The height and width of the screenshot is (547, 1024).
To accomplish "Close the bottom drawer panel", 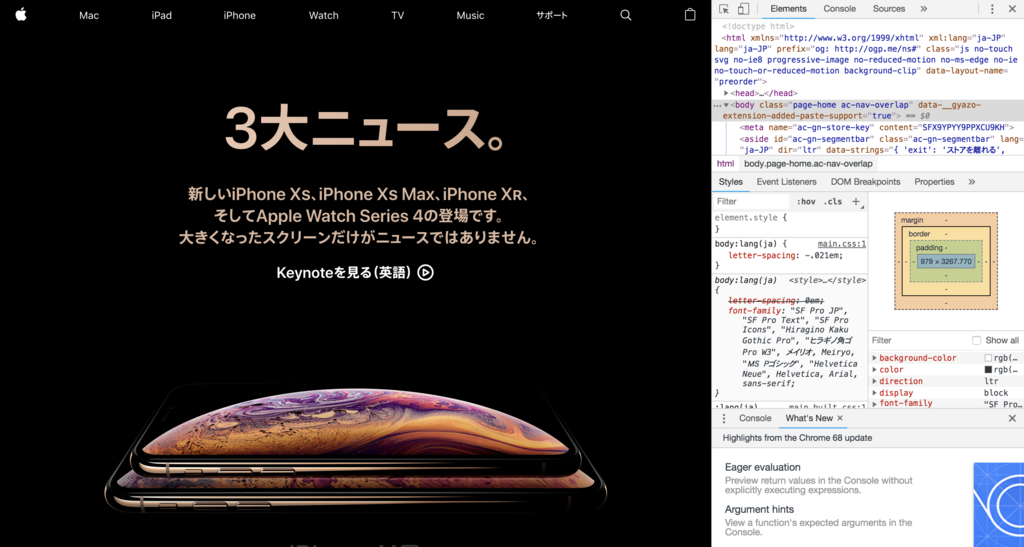I will coord(1012,418).
